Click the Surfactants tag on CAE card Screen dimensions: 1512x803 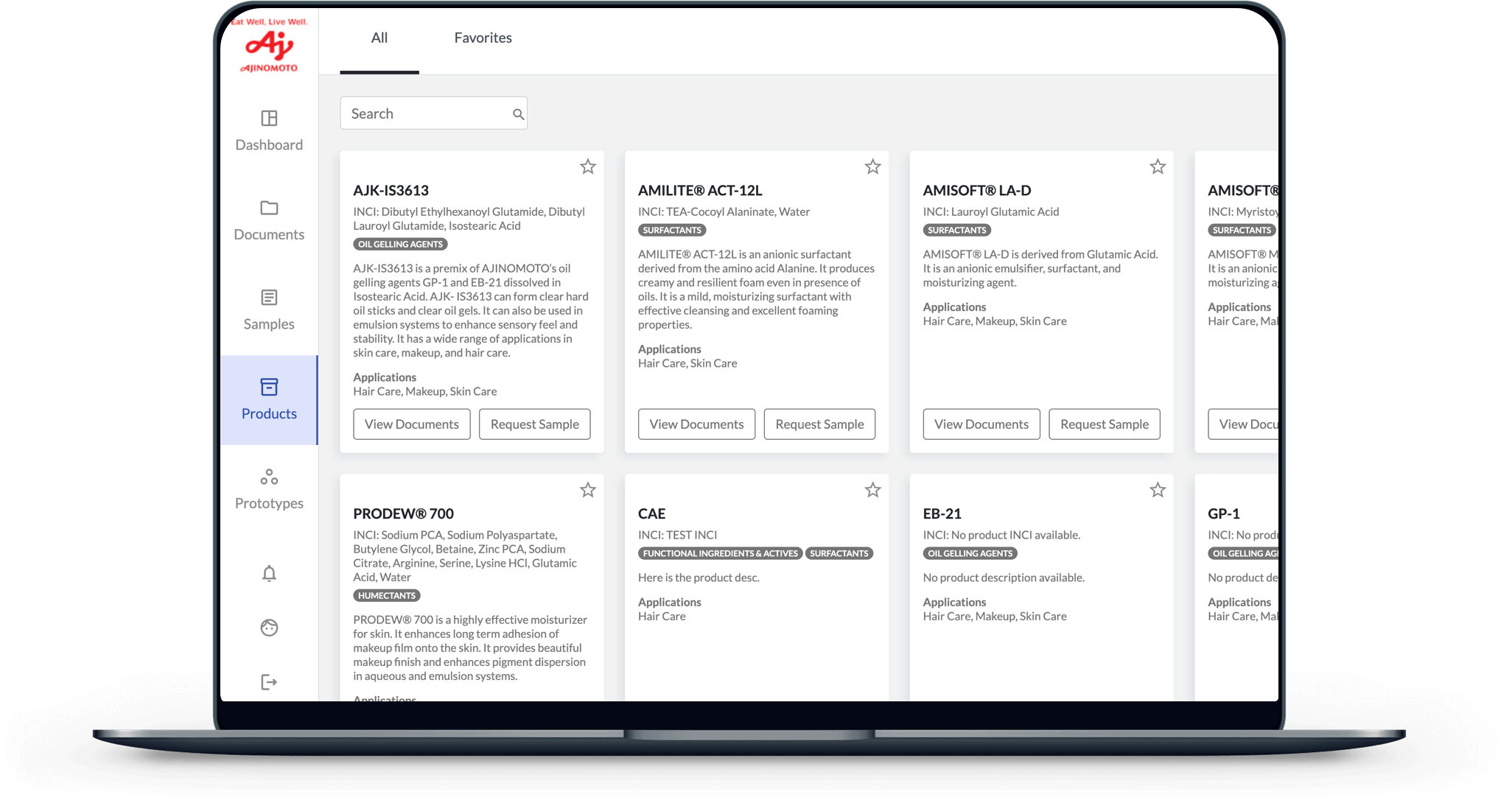(x=839, y=554)
